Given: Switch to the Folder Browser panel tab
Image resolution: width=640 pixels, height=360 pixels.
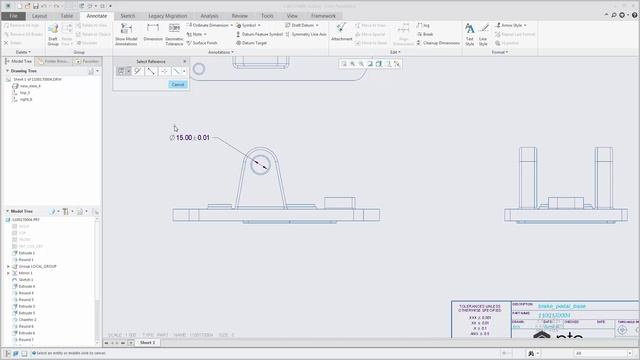Looking at the screenshot, I should pyautogui.click(x=54, y=61).
